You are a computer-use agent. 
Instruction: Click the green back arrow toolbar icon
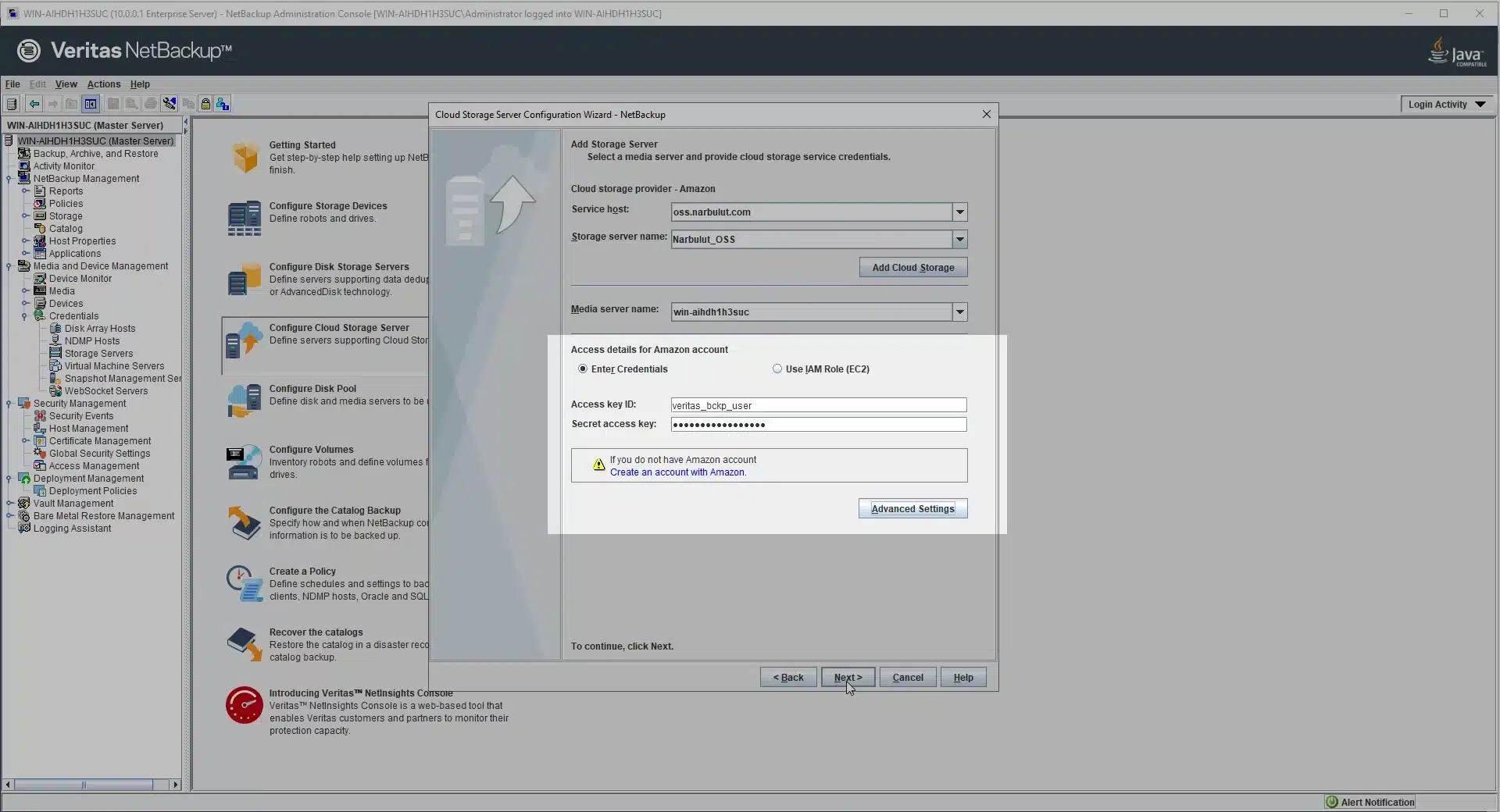pyautogui.click(x=34, y=104)
